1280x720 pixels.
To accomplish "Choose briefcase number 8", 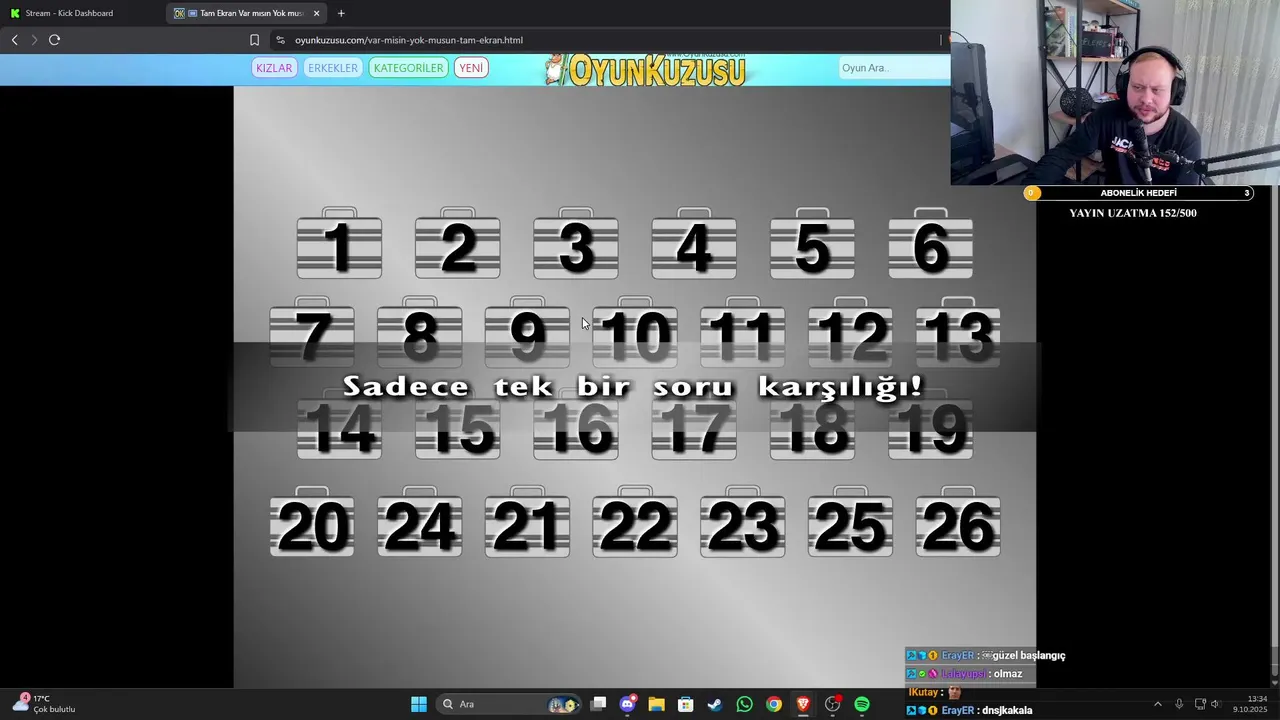I will 420,332.
